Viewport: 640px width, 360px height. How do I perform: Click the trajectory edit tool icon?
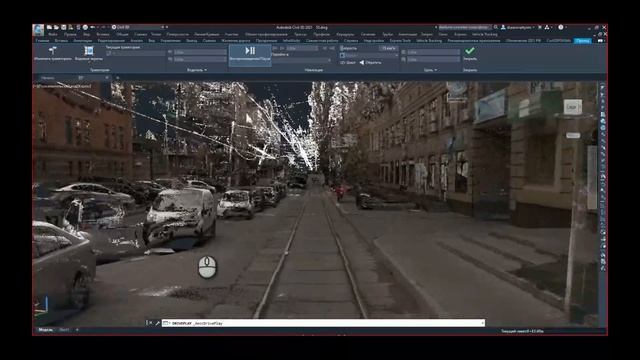pyautogui.click(x=53, y=51)
